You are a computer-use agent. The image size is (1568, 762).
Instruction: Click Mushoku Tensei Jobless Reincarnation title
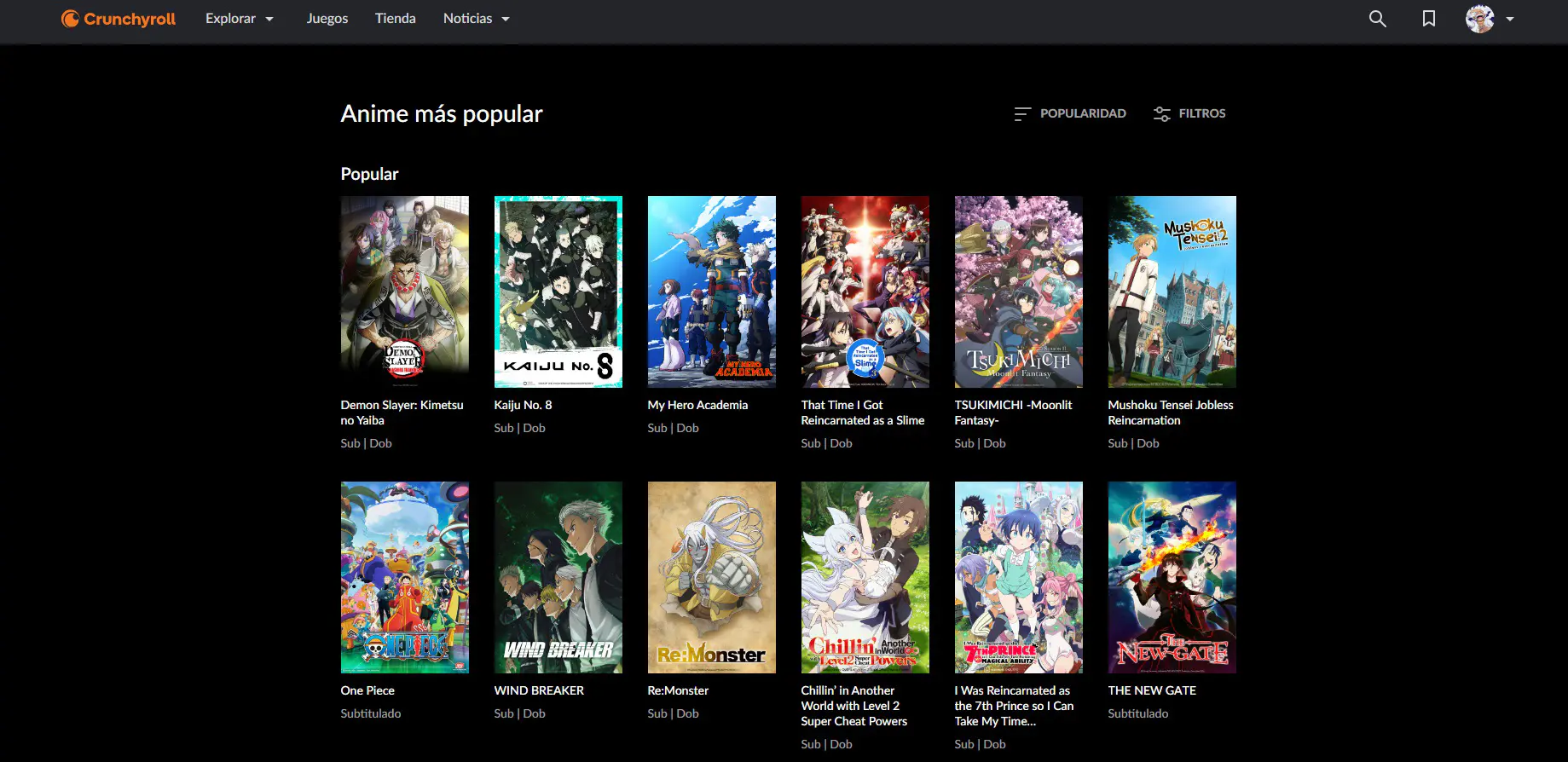pyautogui.click(x=1171, y=413)
